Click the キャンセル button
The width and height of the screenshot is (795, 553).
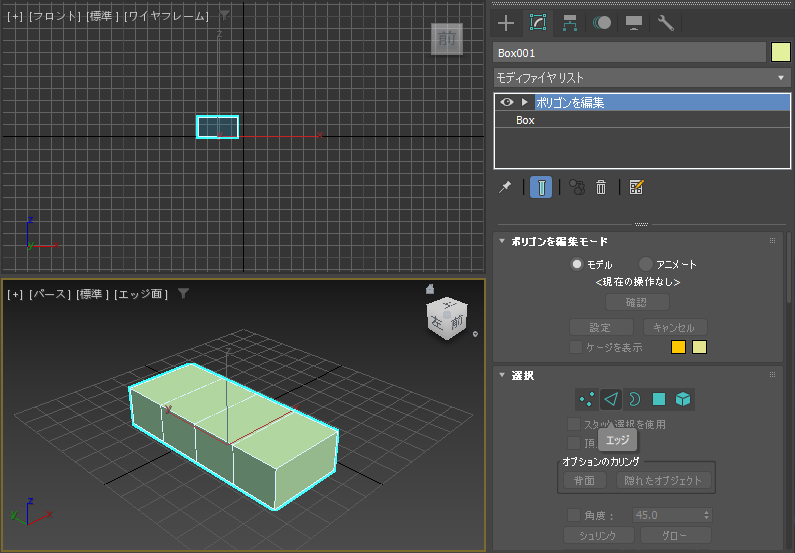coord(675,327)
